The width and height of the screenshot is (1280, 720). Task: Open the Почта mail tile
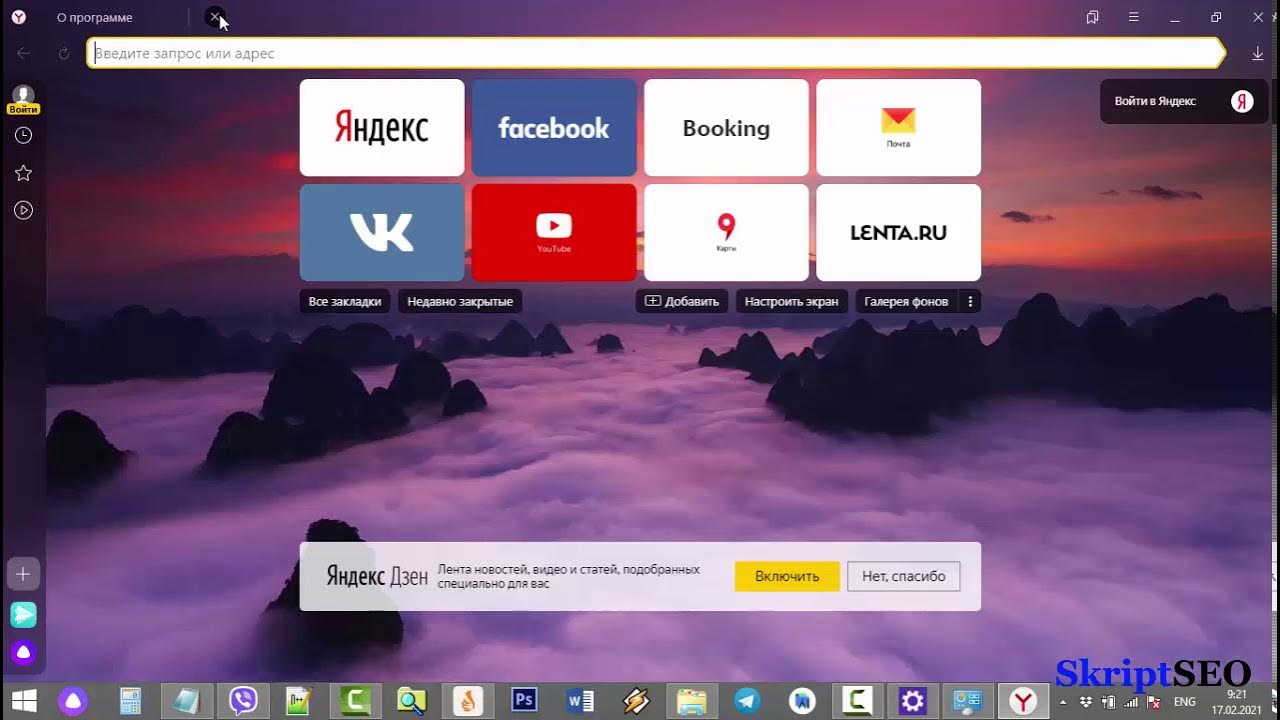click(x=898, y=128)
